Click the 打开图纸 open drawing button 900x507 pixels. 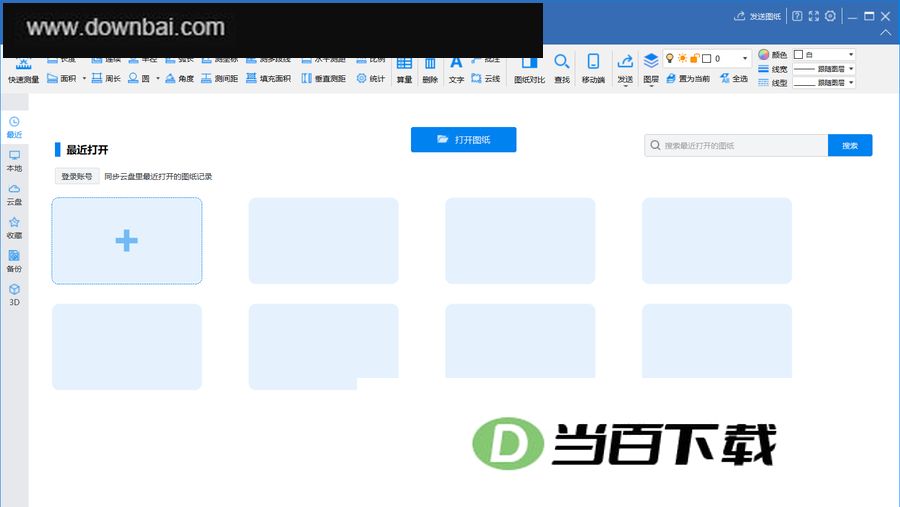464,140
